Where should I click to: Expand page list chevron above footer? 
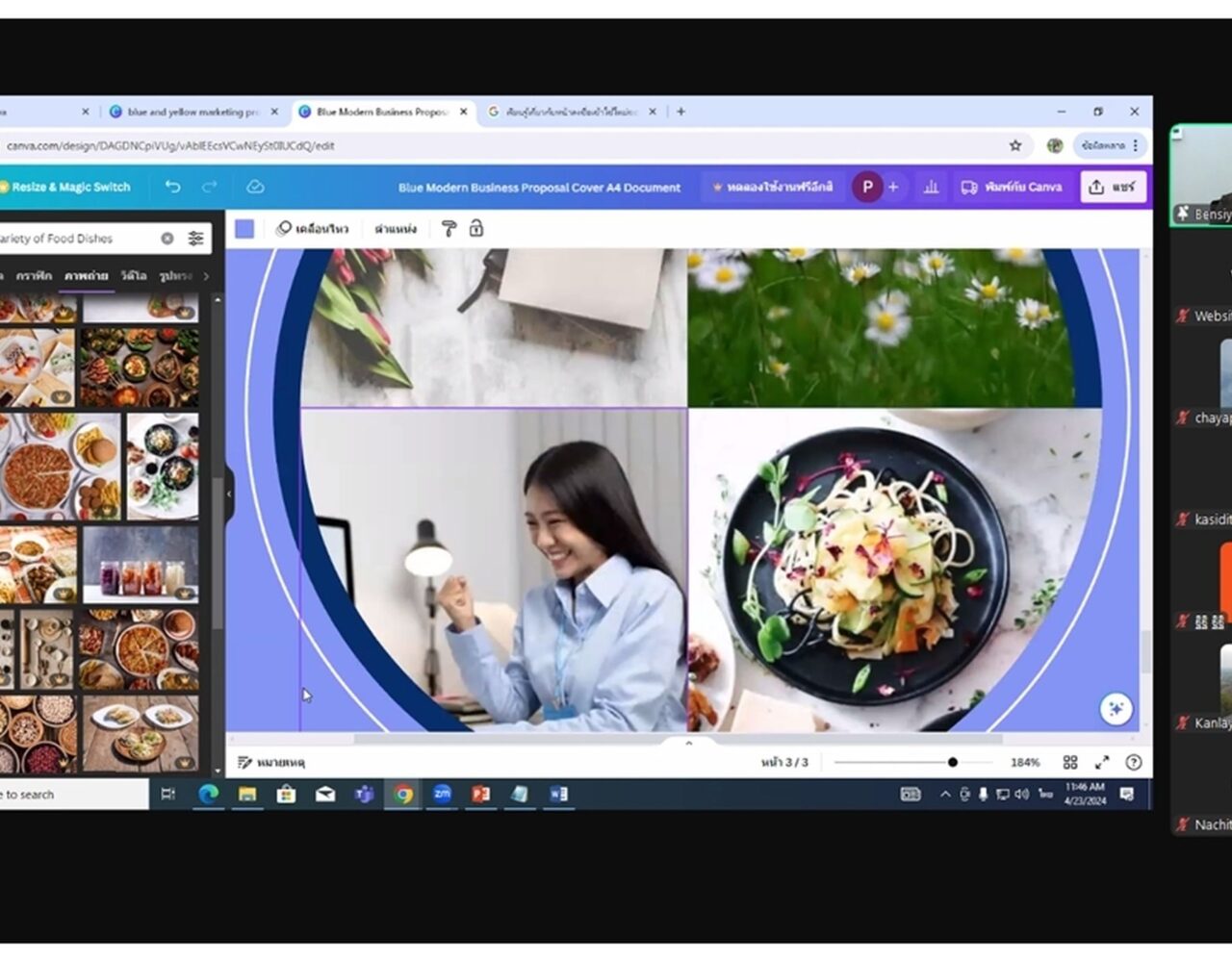tap(688, 743)
